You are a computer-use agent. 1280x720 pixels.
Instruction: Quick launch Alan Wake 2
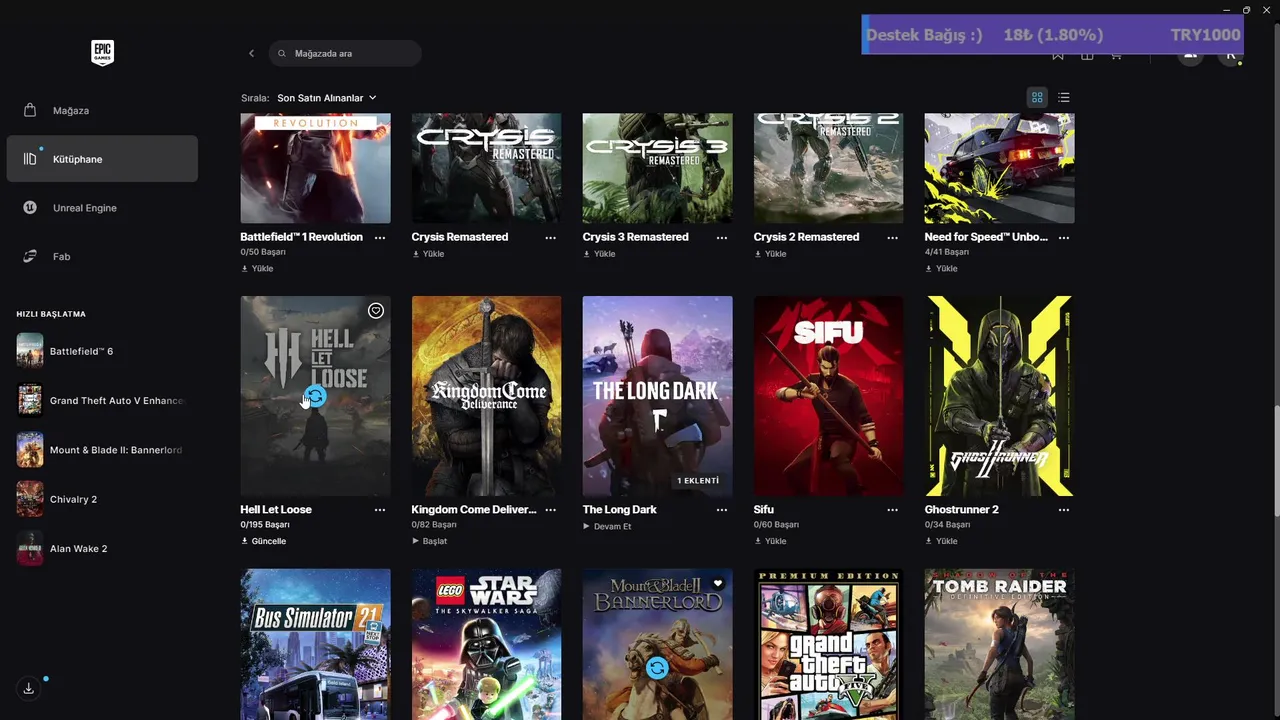[x=100, y=548]
